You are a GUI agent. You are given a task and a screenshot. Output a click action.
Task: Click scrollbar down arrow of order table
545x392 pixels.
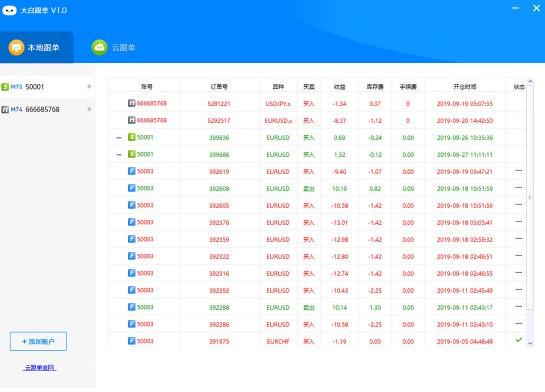pyautogui.click(x=530, y=343)
